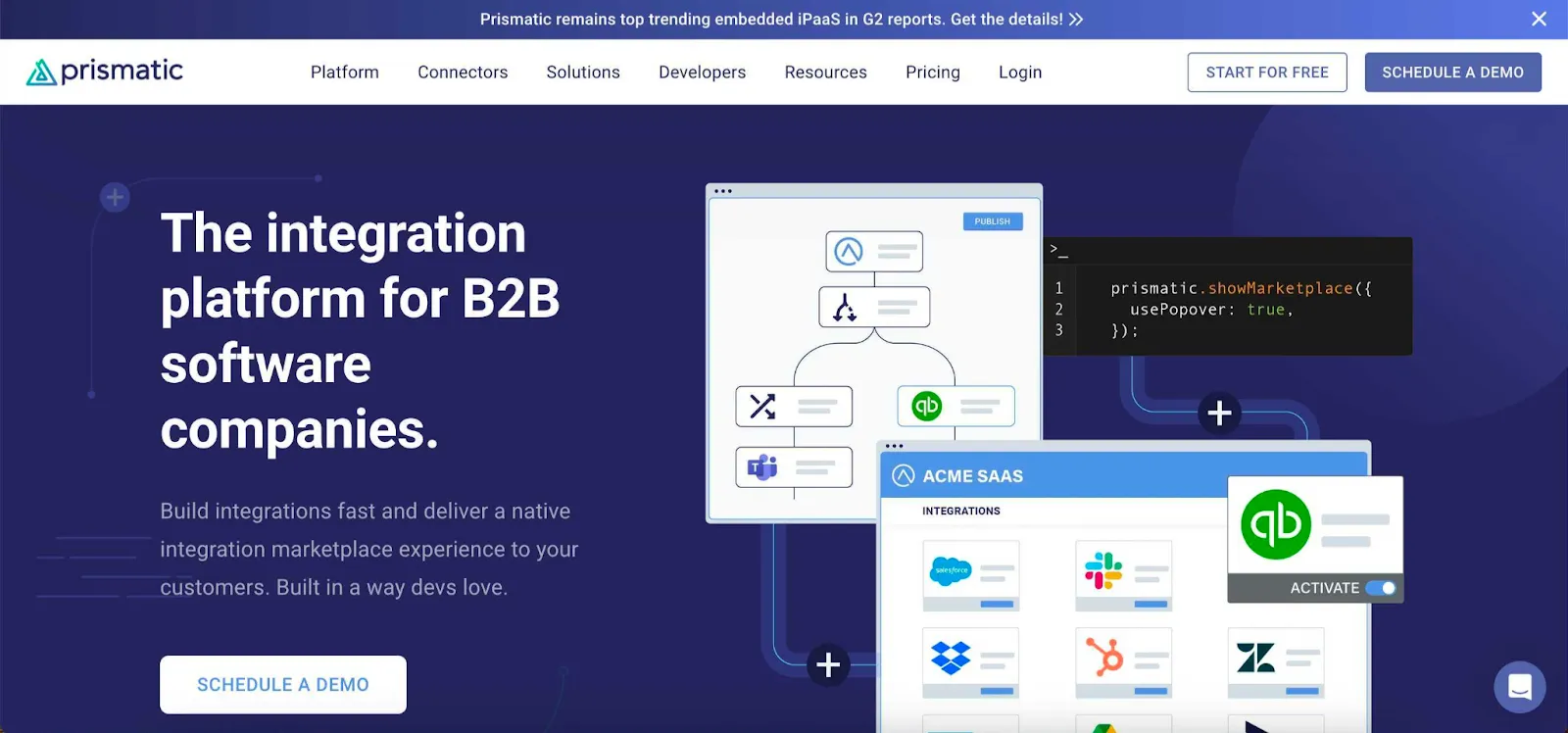Open the Connectors menu

coord(463,73)
